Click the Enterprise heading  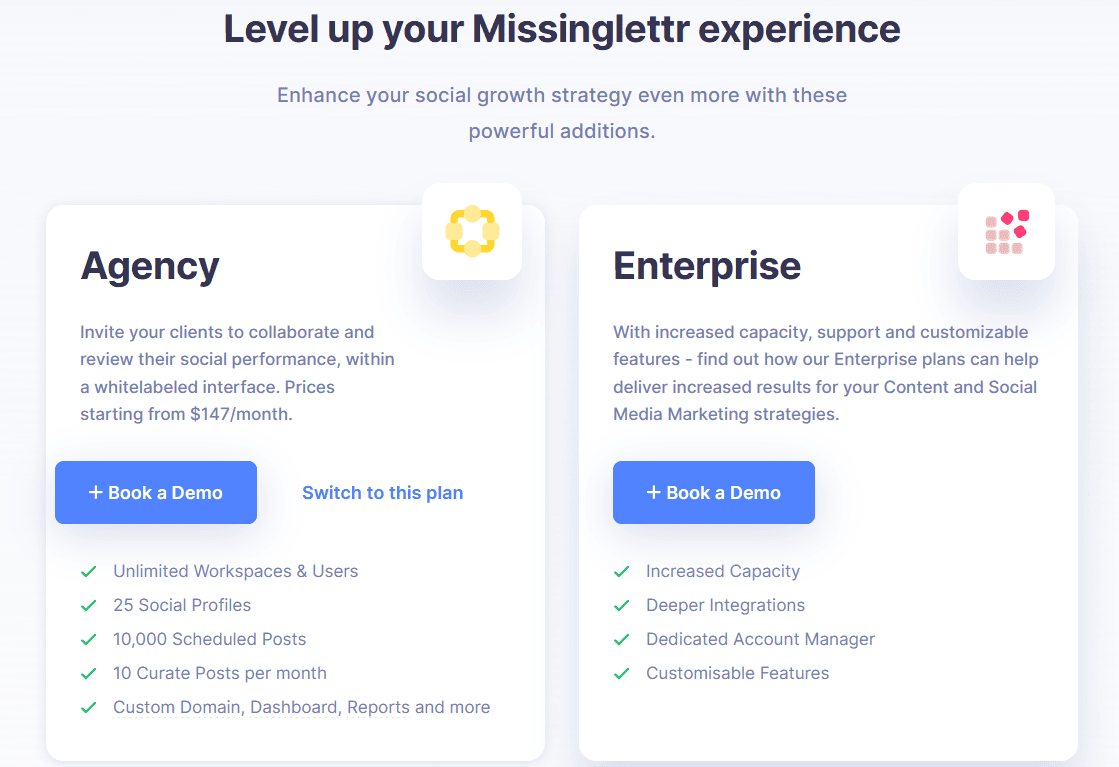click(x=707, y=266)
